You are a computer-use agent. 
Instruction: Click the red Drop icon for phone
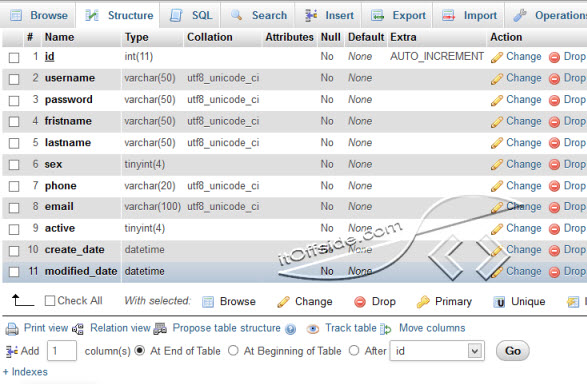click(x=554, y=186)
